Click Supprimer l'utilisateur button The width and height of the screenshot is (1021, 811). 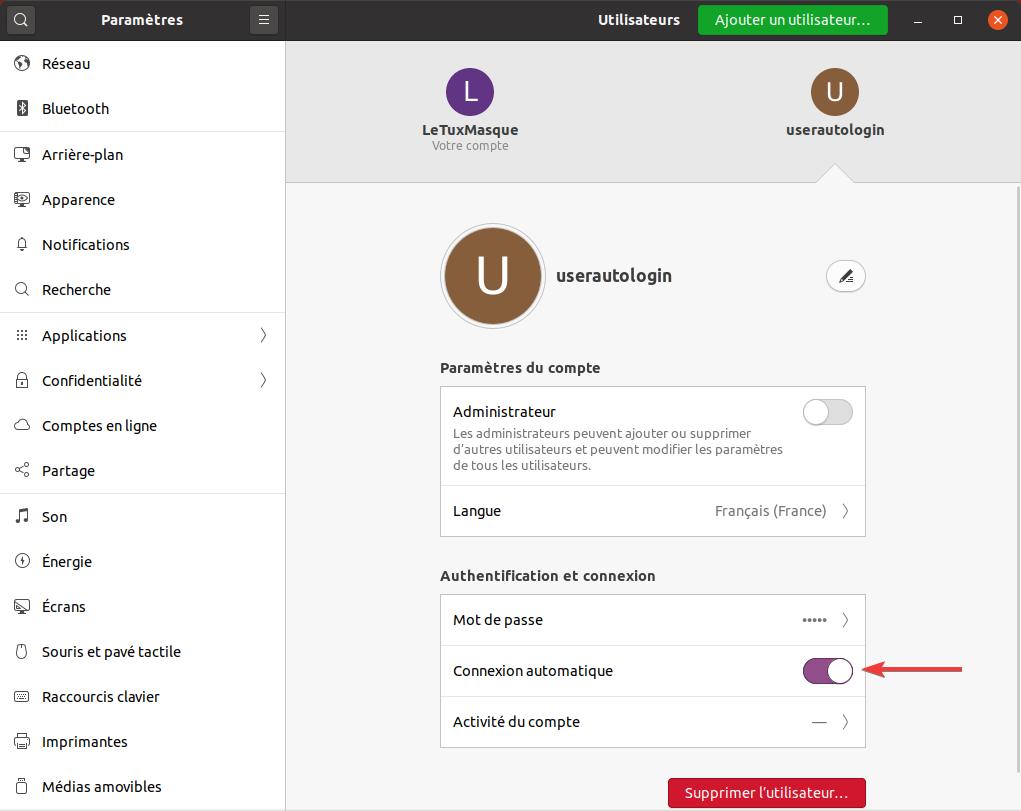point(766,792)
